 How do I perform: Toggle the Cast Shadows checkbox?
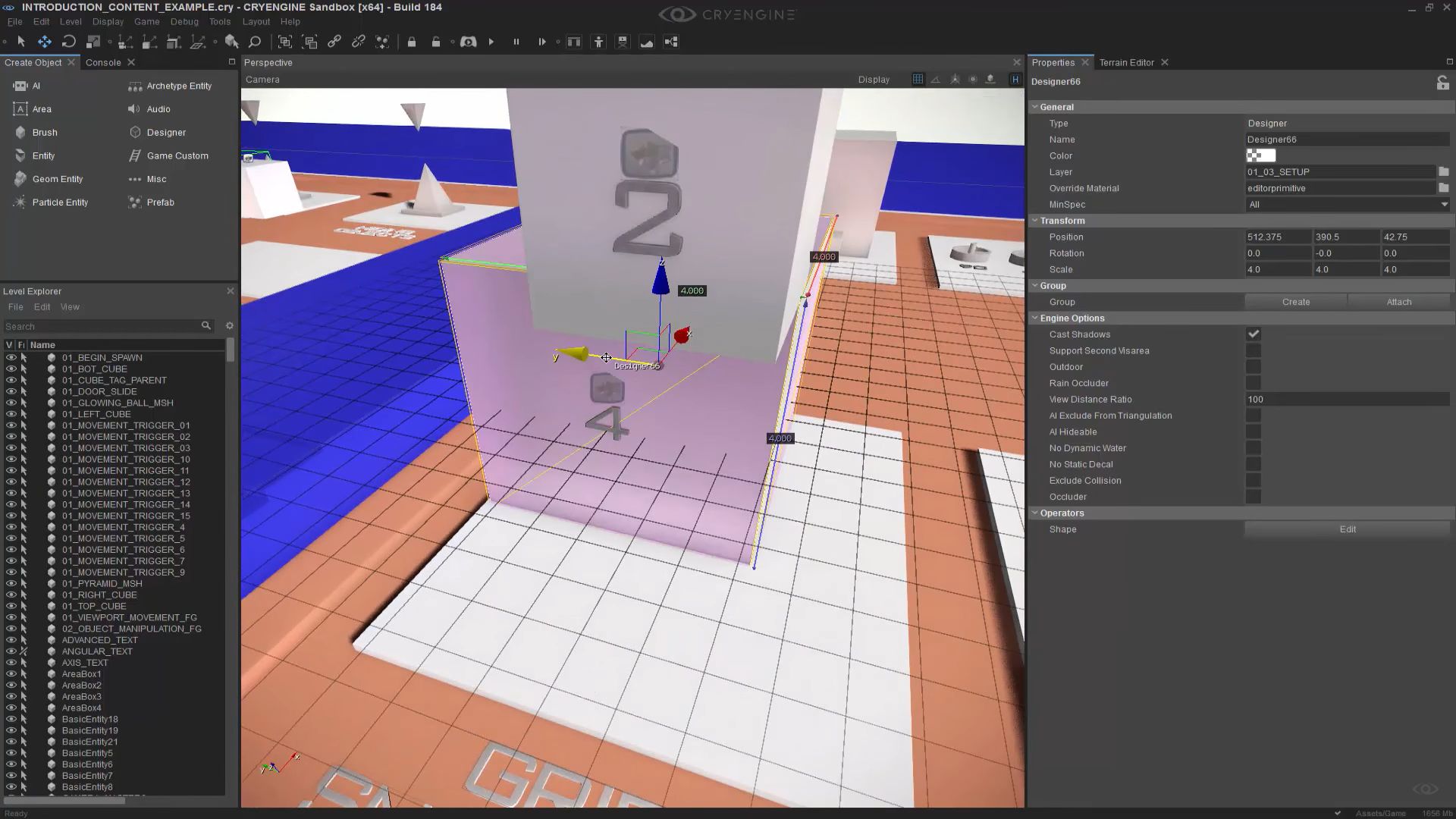tap(1254, 334)
